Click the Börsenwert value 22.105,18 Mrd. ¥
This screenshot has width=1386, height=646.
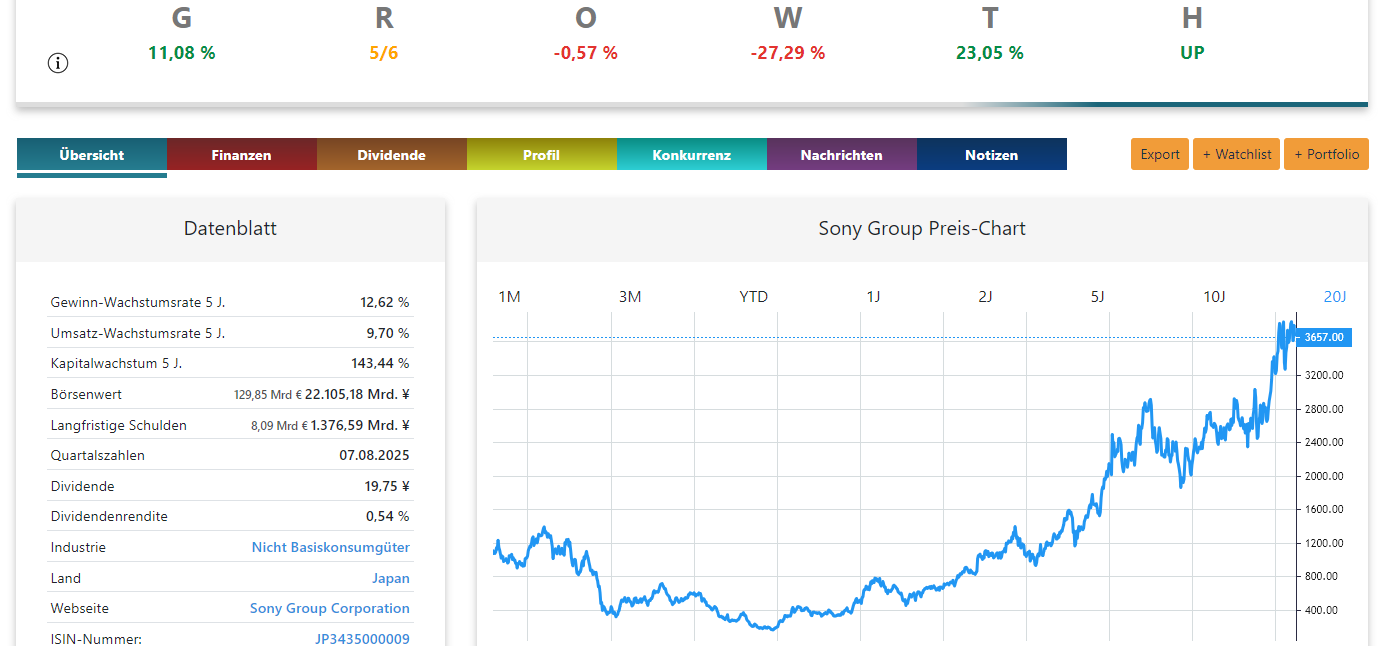(357, 394)
